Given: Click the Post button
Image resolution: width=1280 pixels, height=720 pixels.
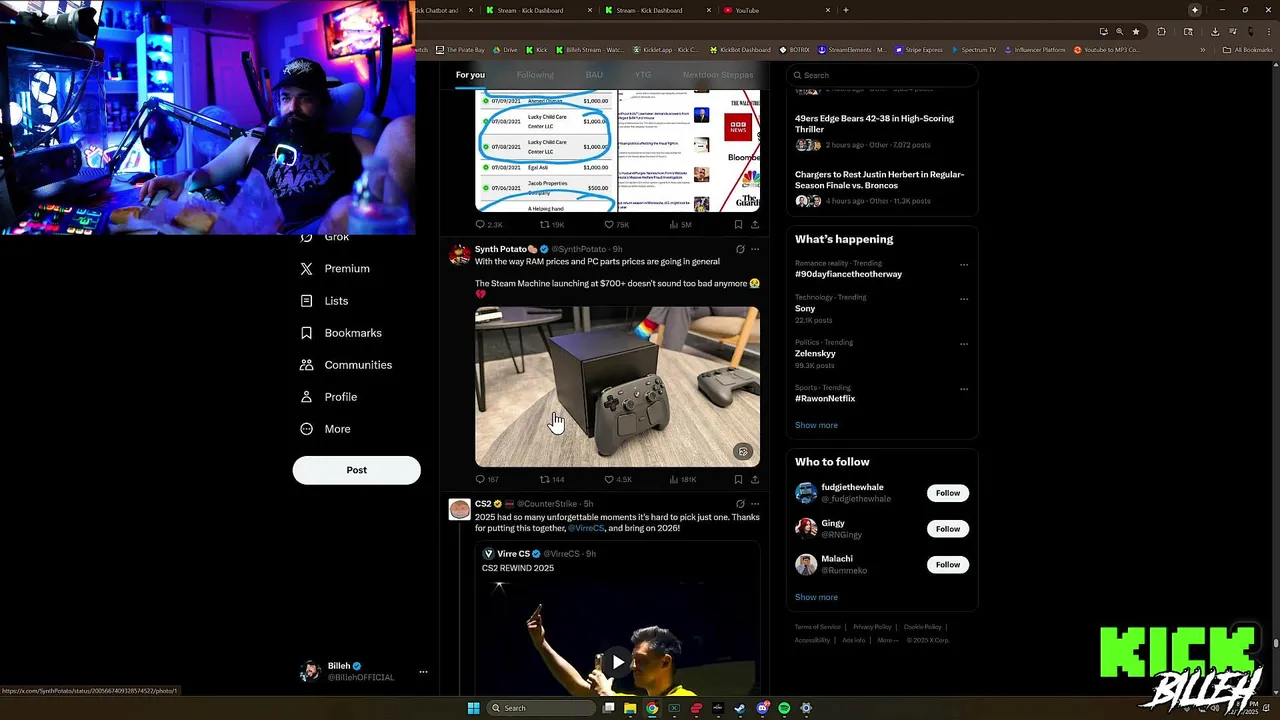Looking at the screenshot, I should (356, 470).
